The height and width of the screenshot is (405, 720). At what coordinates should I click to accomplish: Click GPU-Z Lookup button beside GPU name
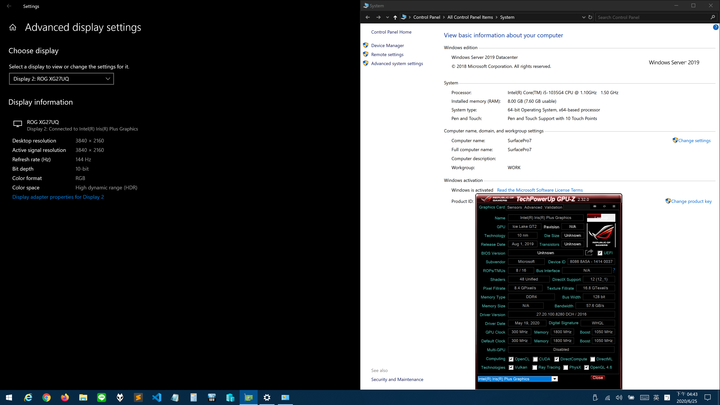601,218
